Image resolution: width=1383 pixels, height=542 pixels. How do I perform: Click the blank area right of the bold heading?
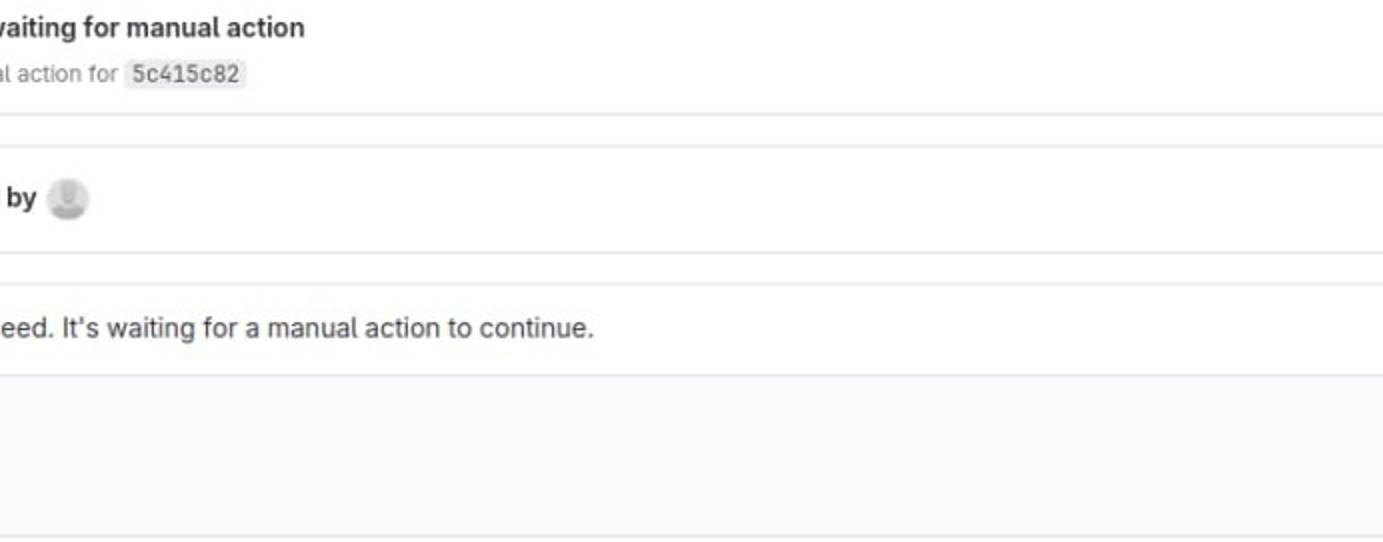pos(800,28)
